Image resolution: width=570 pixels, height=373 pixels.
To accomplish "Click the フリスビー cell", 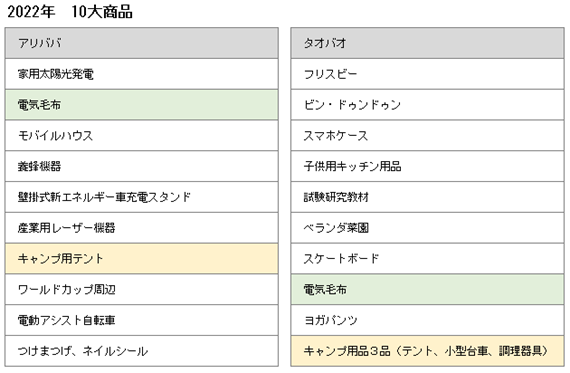I will [x=427, y=74].
